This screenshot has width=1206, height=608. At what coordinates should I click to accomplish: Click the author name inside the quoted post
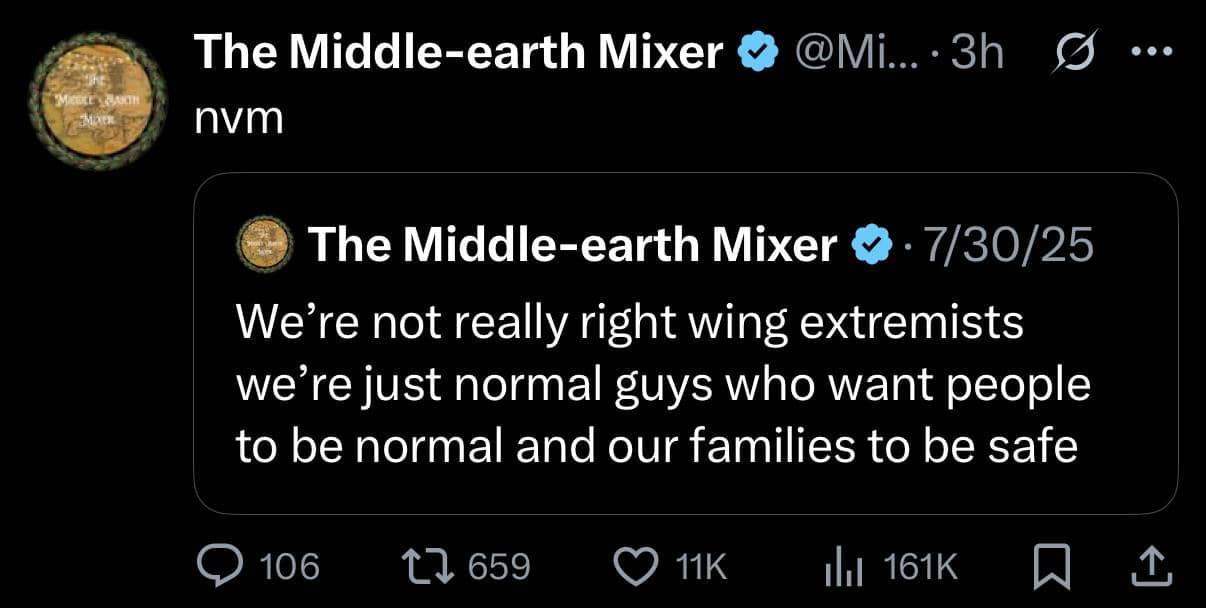[x=572, y=245]
